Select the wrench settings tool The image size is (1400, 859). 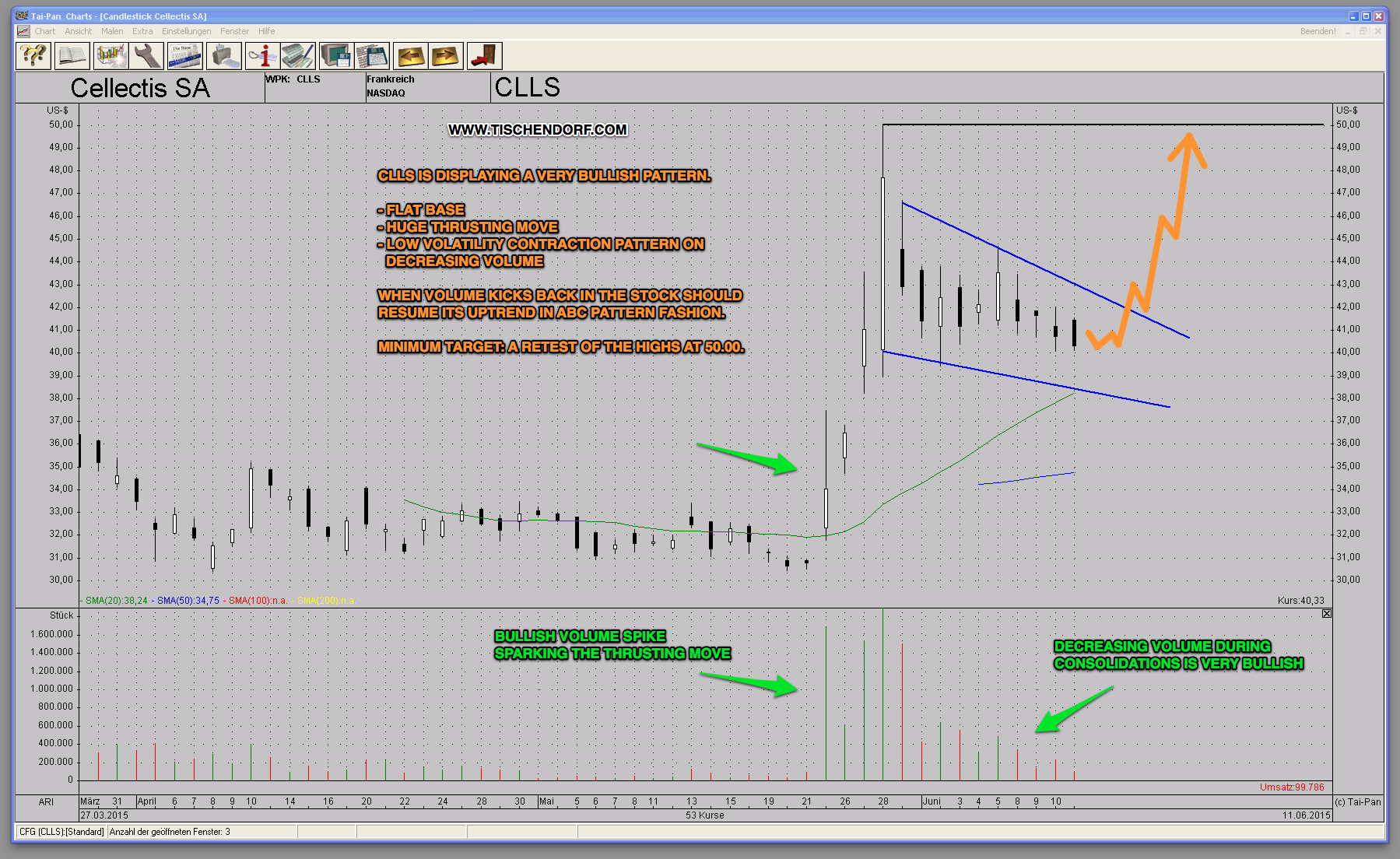[x=146, y=56]
